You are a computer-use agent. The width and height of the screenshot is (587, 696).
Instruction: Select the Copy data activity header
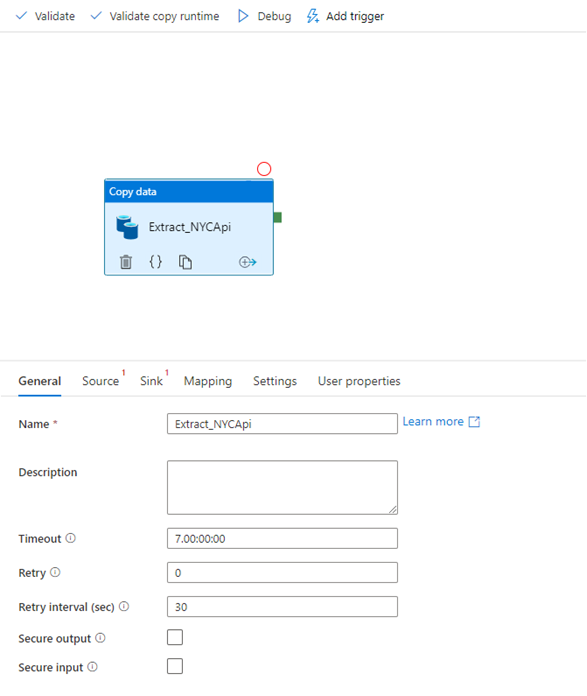[189, 192]
